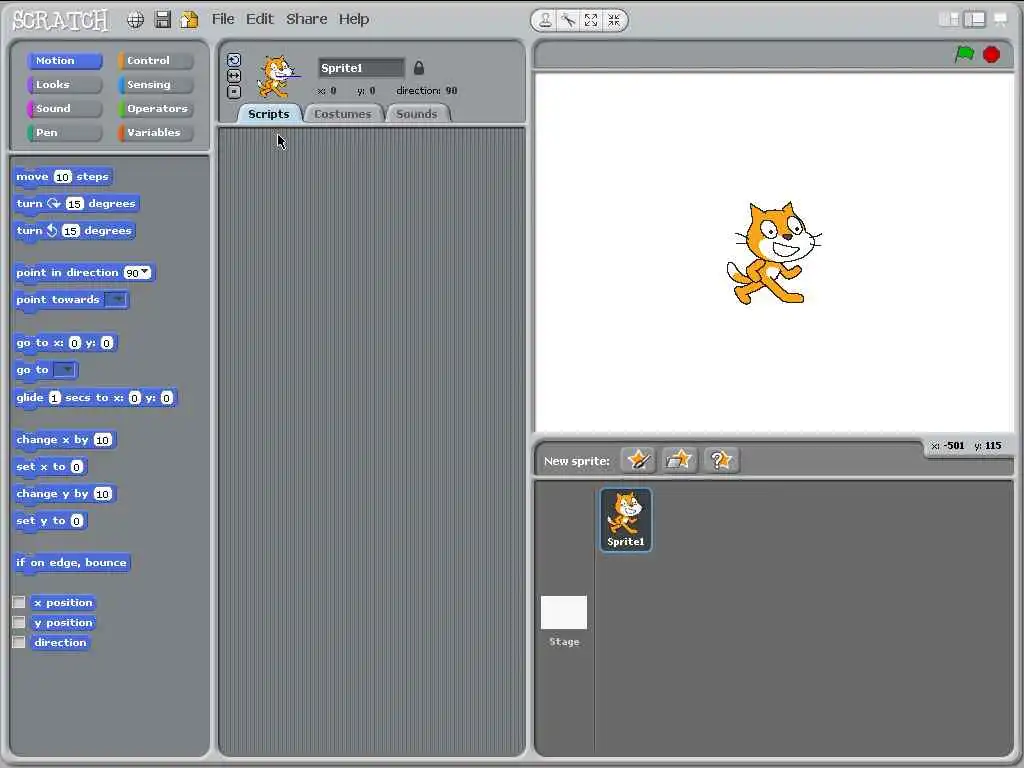Select the Control block category

155,61
